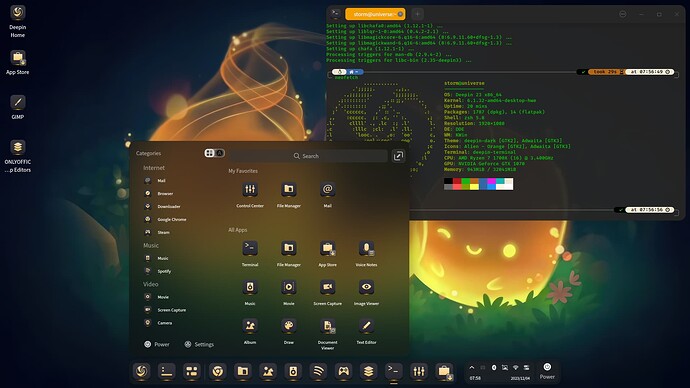Open Movie player in the All Apps grid
The height and width of the screenshot is (388, 690).
pos(289,287)
